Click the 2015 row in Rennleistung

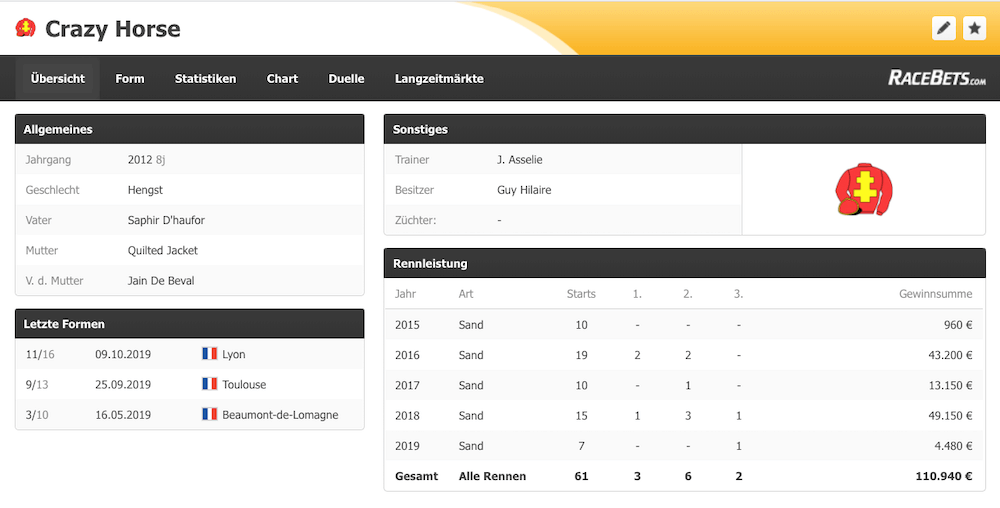684,324
